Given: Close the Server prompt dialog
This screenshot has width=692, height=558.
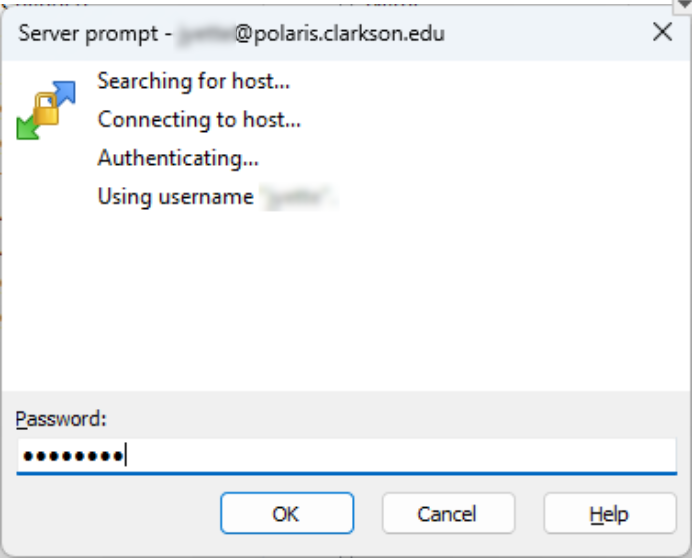Looking at the screenshot, I should [x=662, y=33].
